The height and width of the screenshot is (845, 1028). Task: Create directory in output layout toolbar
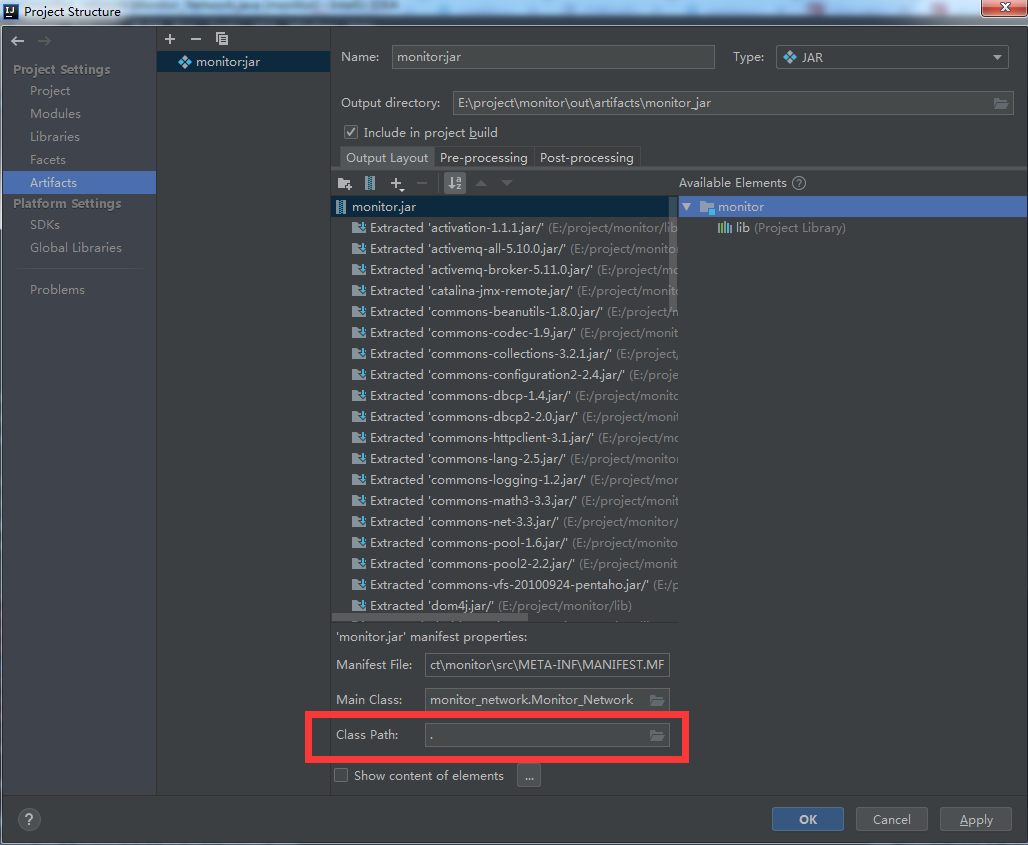[x=345, y=184]
